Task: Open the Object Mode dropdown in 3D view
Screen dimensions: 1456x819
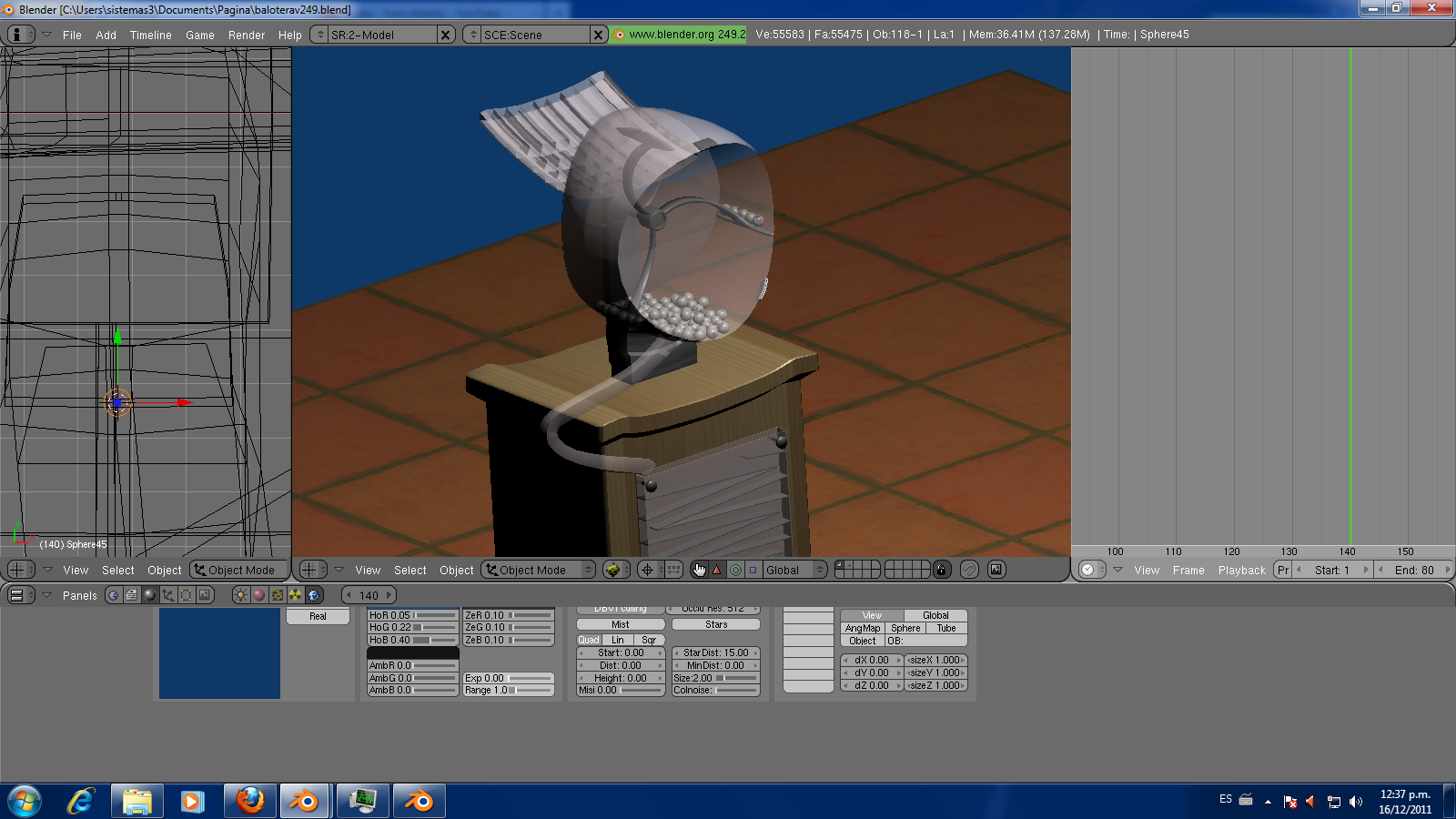Action: pyautogui.click(x=539, y=570)
